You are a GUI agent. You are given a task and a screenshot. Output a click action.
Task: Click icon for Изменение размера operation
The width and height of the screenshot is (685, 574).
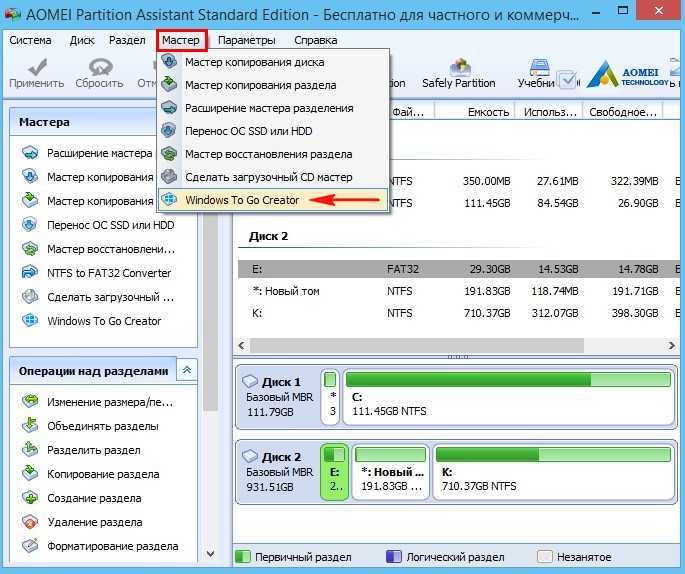click(x=30, y=401)
